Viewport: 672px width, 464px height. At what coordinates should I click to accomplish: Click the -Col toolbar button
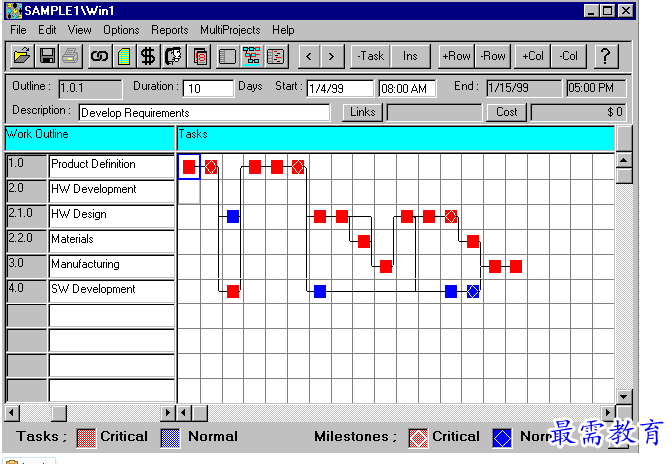click(568, 56)
